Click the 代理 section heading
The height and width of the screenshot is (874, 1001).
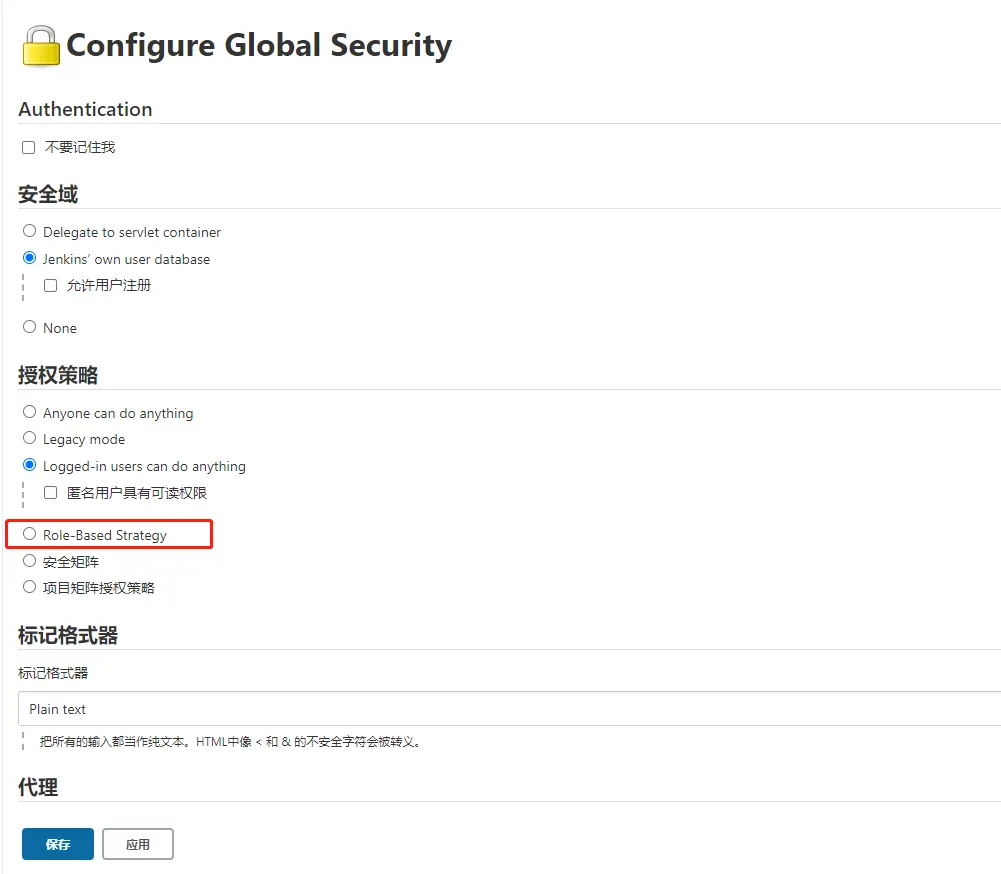coord(38,787)
